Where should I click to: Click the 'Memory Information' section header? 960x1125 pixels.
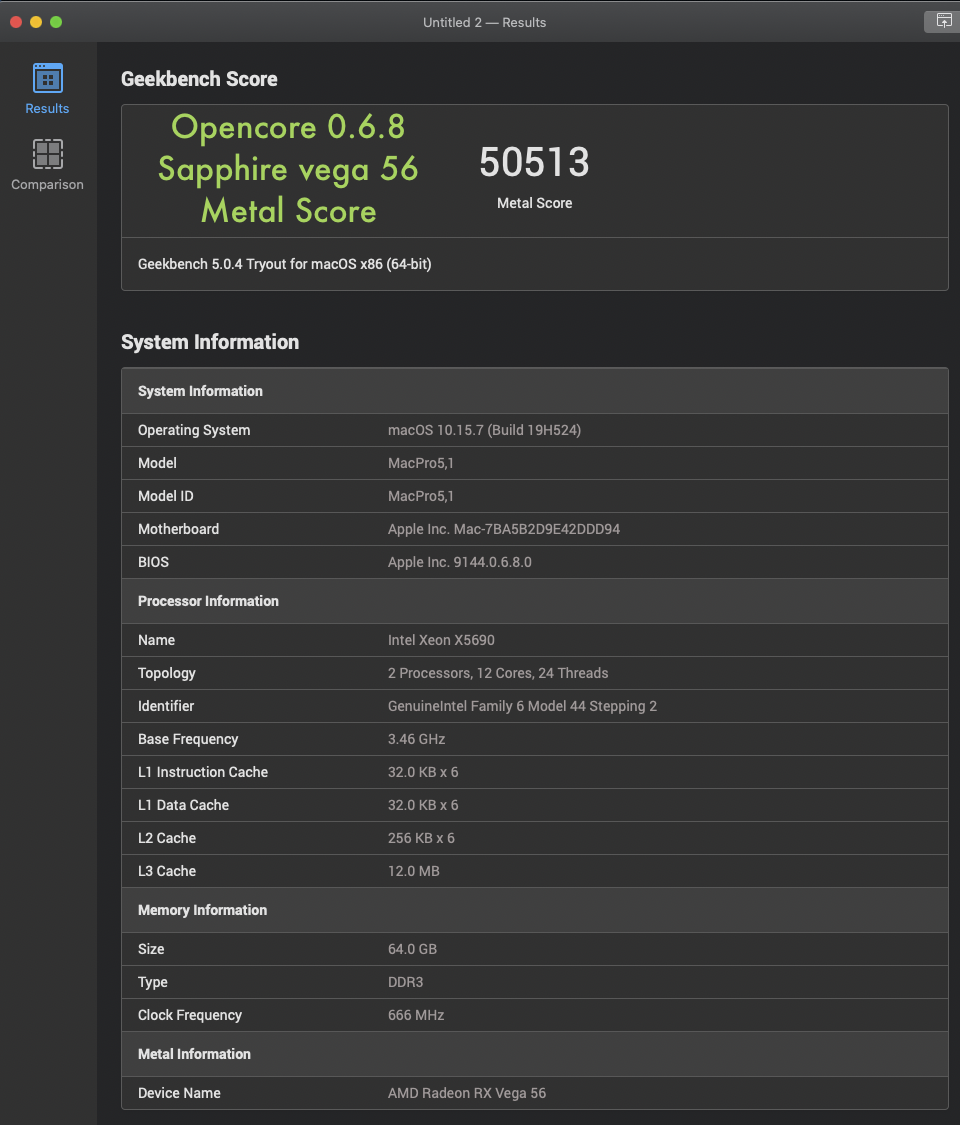pos(535,910)
